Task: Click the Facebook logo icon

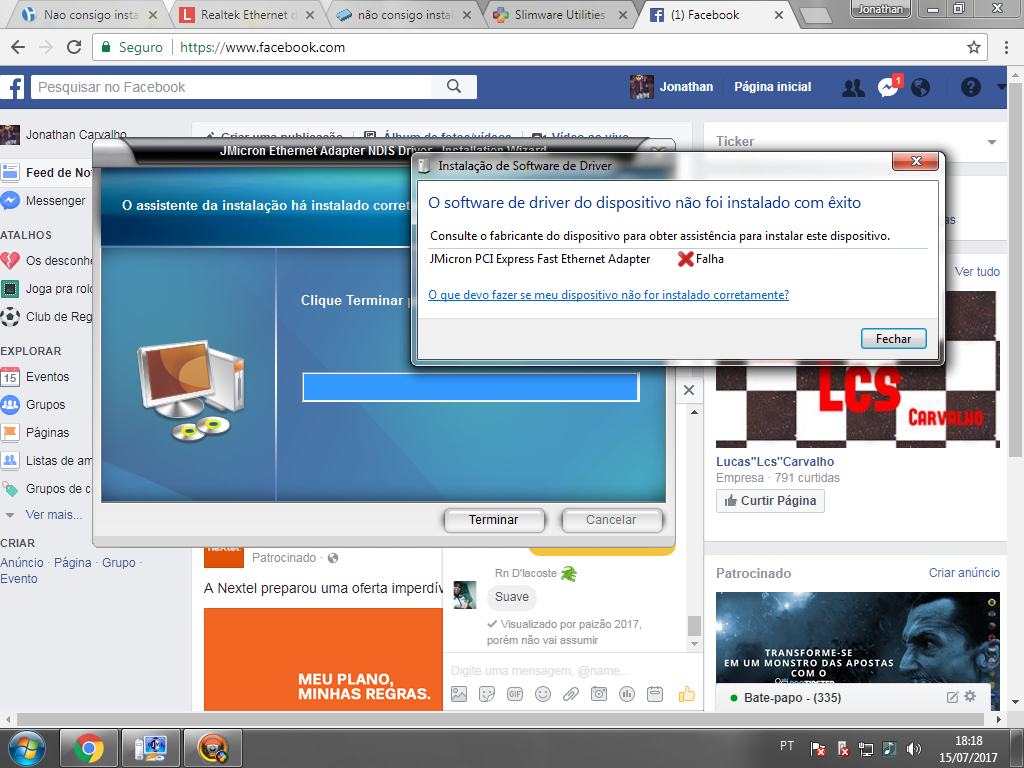Action: pyautogui.click(x=12, y=87)
